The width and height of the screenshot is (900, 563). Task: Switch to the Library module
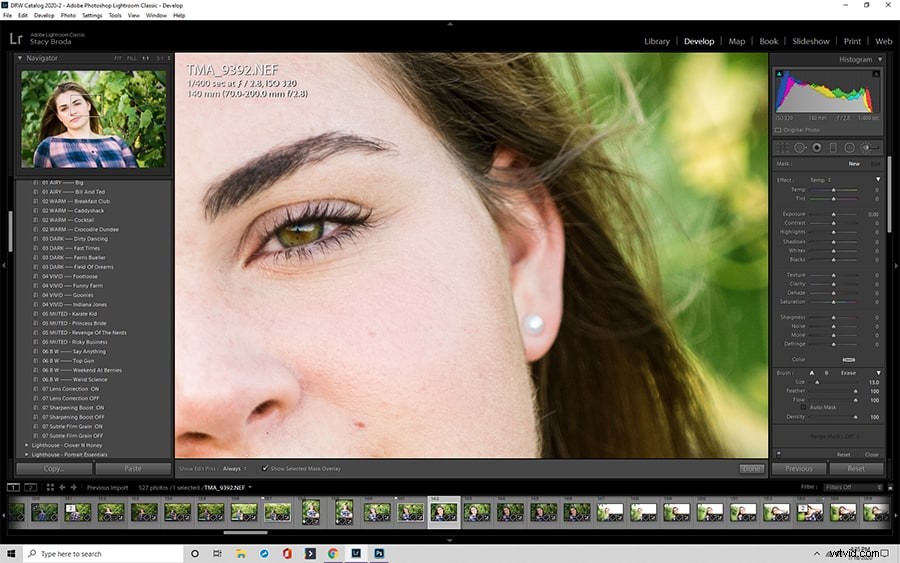point(657,41)
